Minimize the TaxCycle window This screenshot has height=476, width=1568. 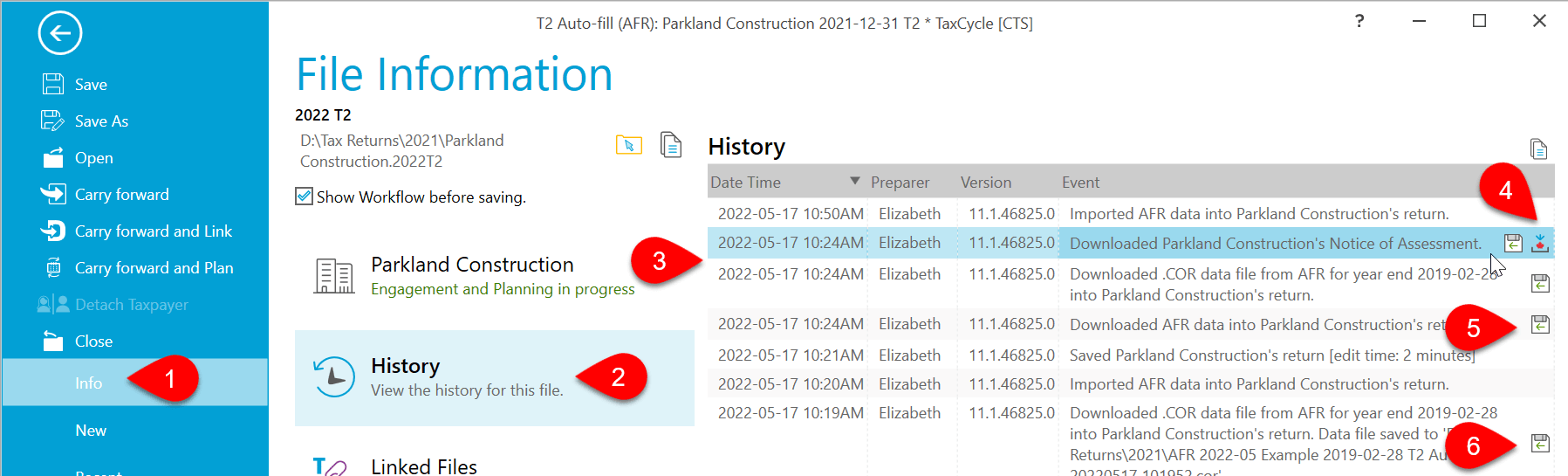1420,21
